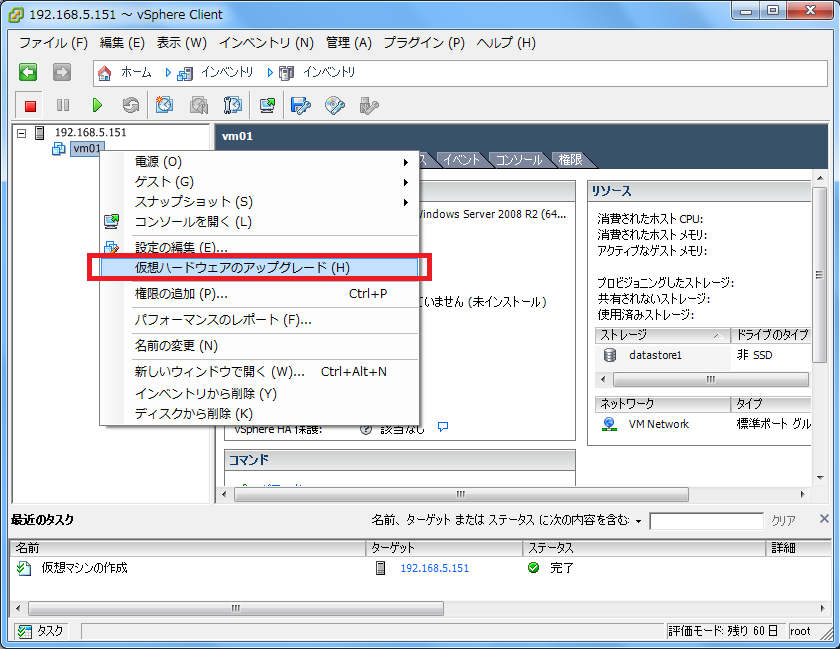Click the grey forward navigation arrow
This screenshot has height=649, width=840.
click(x=62, y=72)
